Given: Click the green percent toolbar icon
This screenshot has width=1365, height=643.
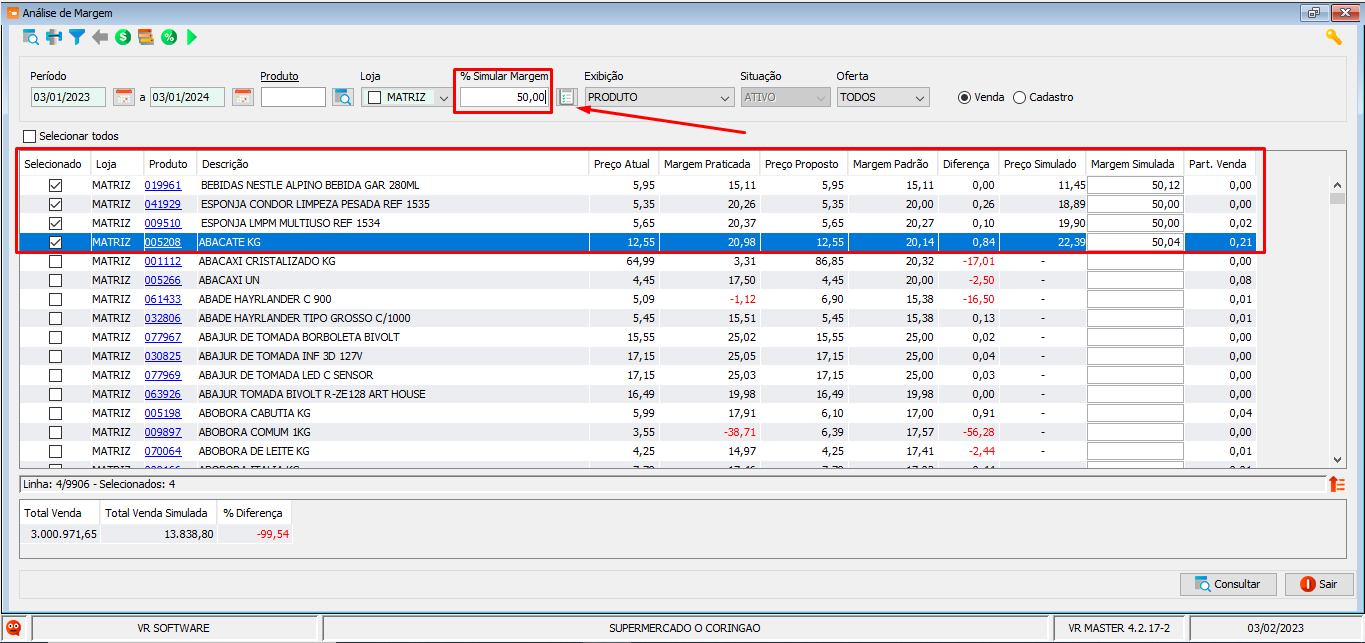Looking at the screenshot, I should (169, 37).
